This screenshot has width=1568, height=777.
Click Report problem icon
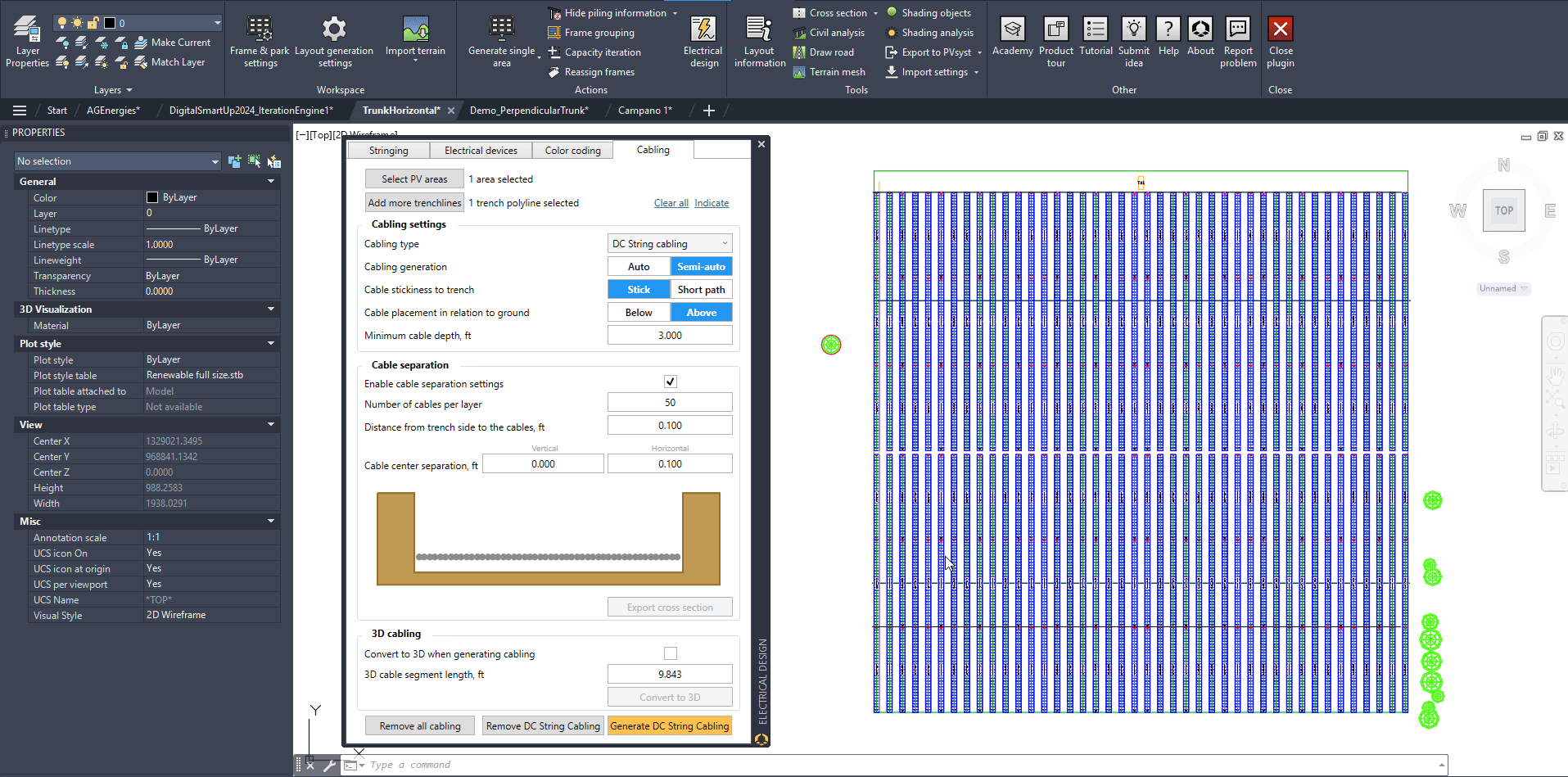click(x=1238, y=29)
